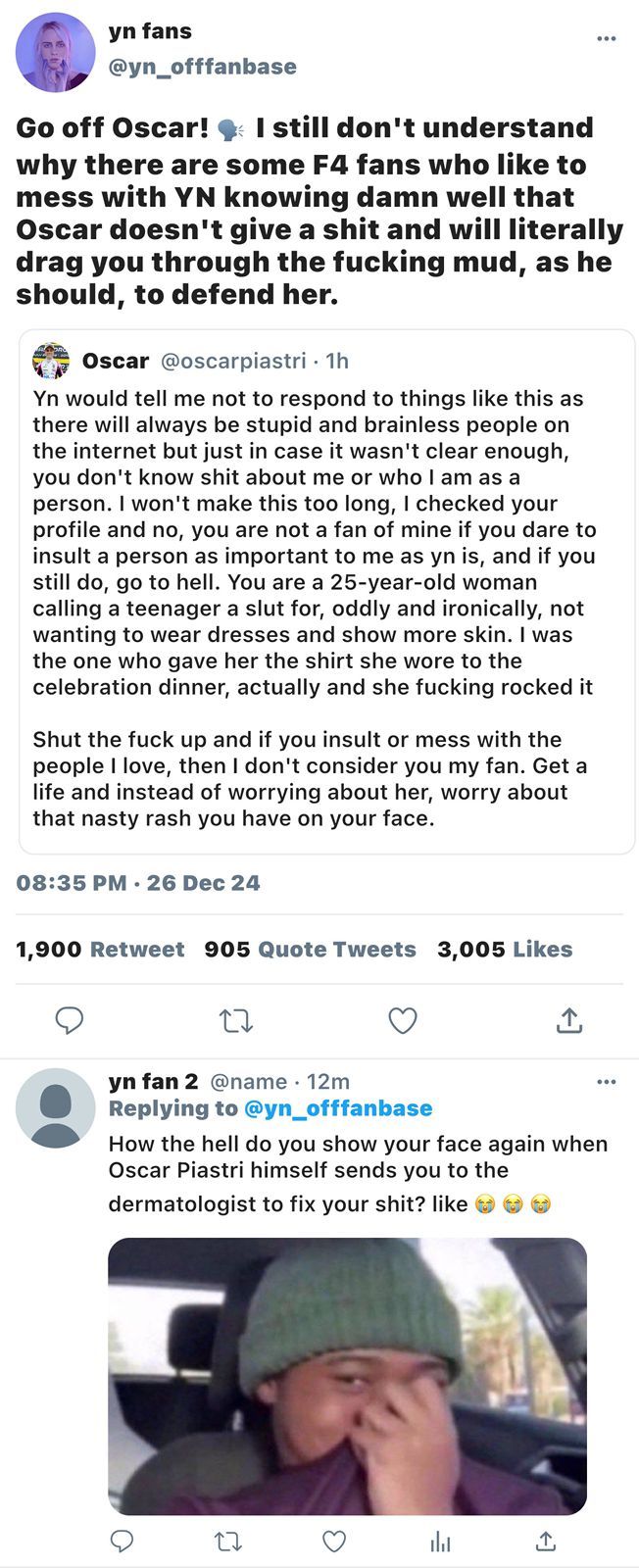The width and height of the screenshot is (639, 1568).
Task: View the 905 Quote Tweets list
Action: pyautogui.click(x=310, y=949)
